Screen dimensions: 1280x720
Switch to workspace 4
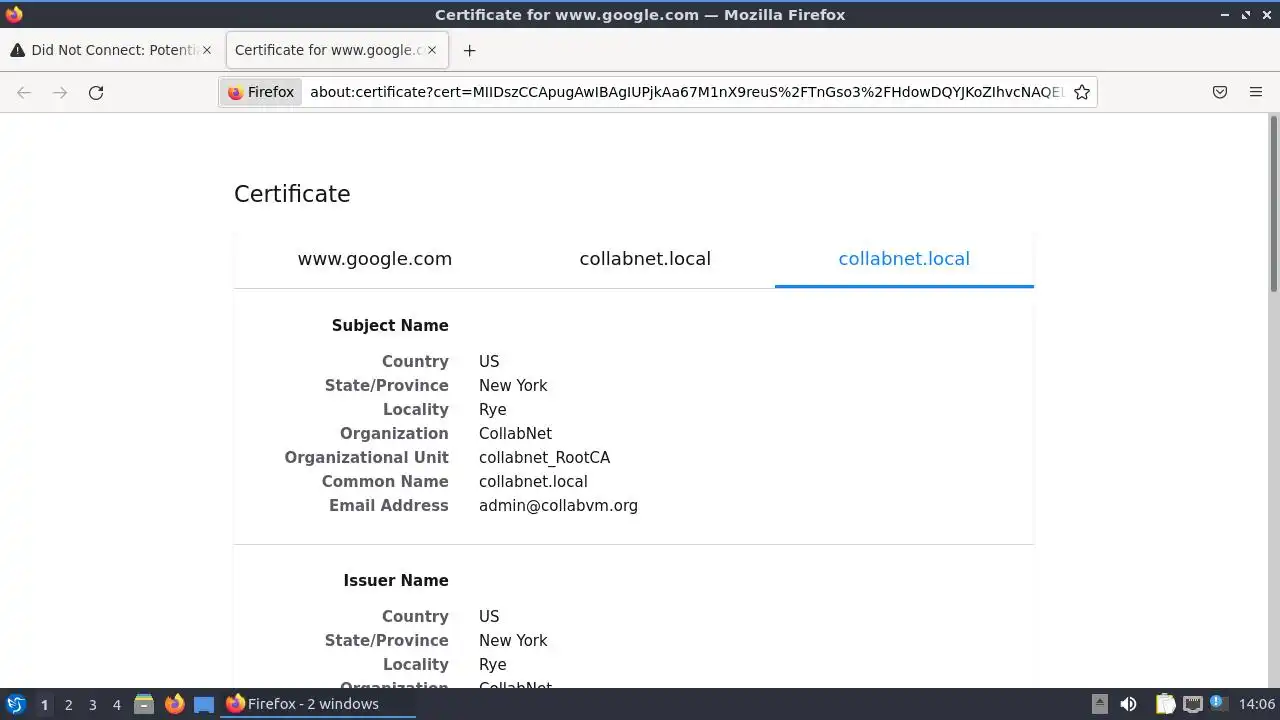point(116,704)
